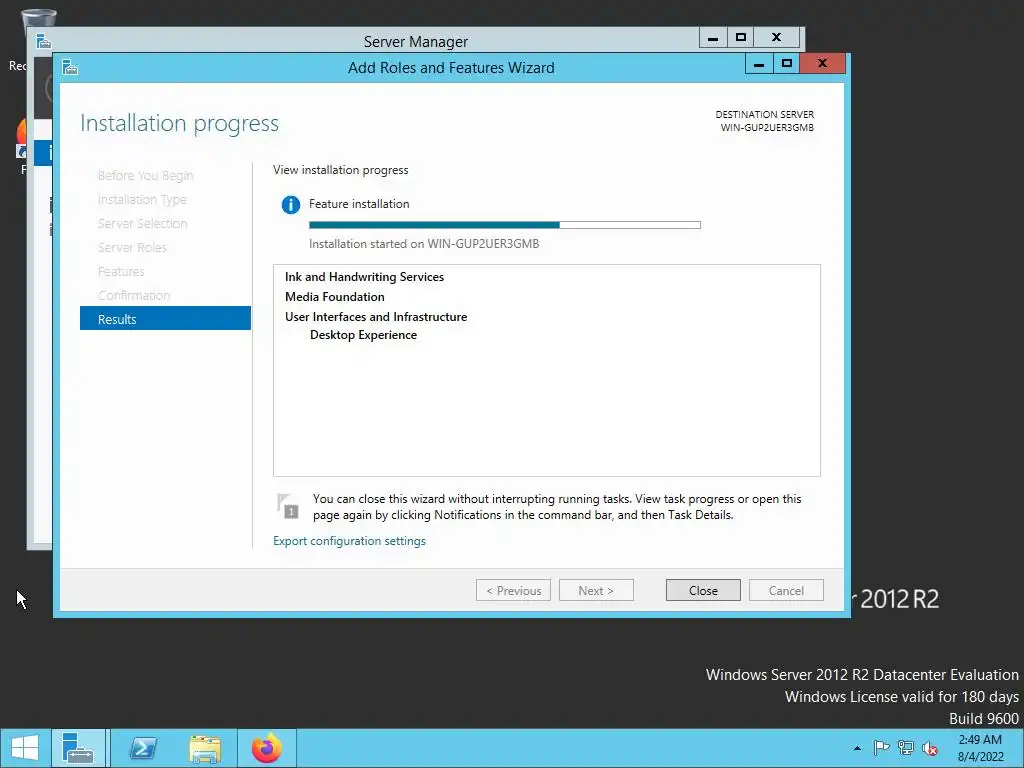Click the Close button in the wizard
The image size is (1024, 768).
click(703, 590)
